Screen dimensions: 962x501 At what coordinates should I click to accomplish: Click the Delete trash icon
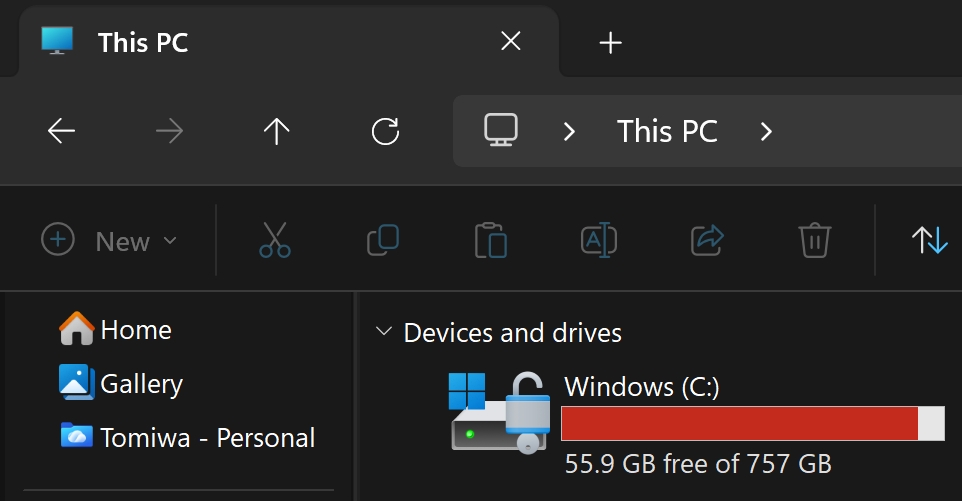click(815, 240)
